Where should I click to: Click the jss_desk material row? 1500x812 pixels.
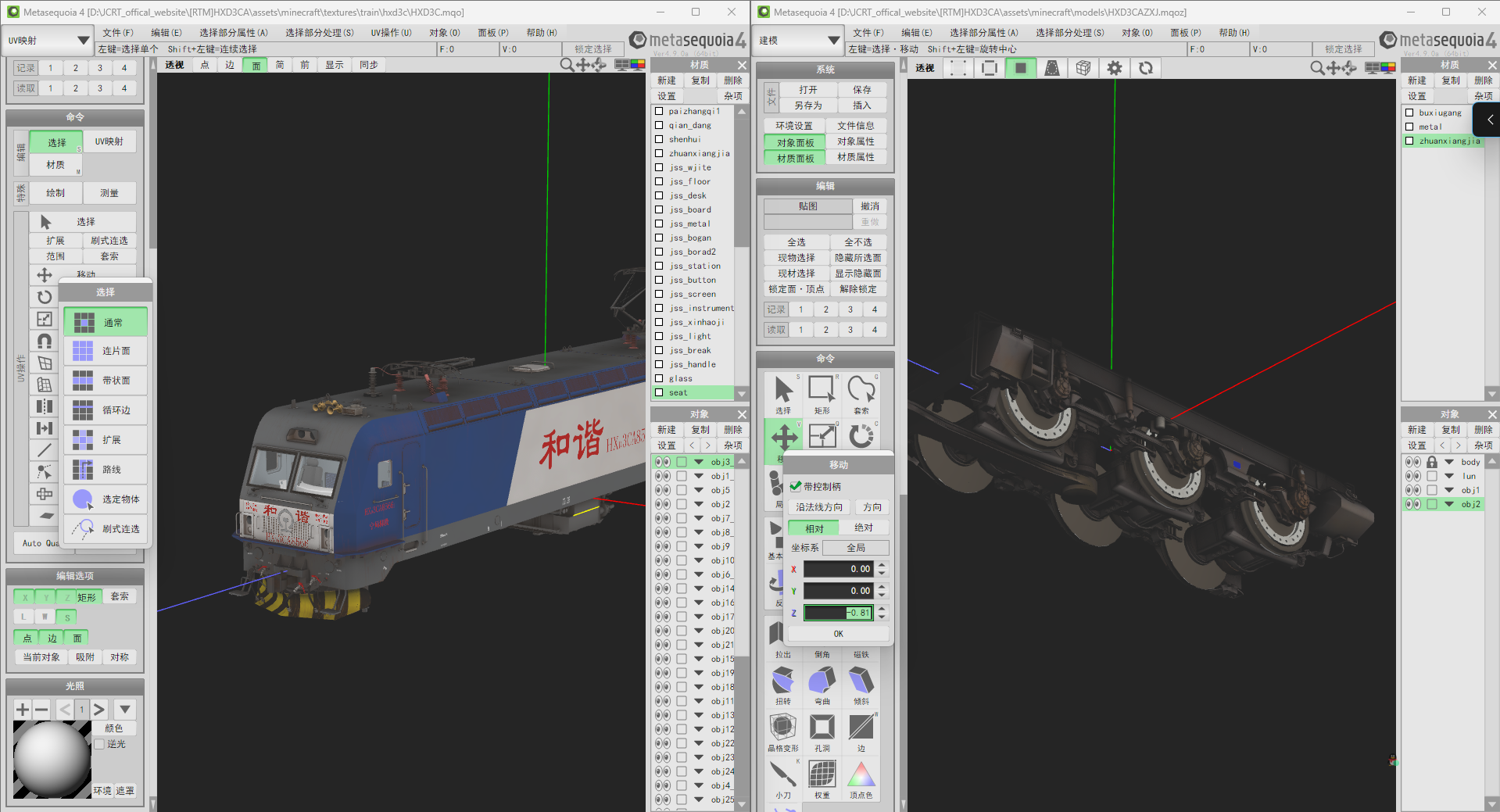694,195
